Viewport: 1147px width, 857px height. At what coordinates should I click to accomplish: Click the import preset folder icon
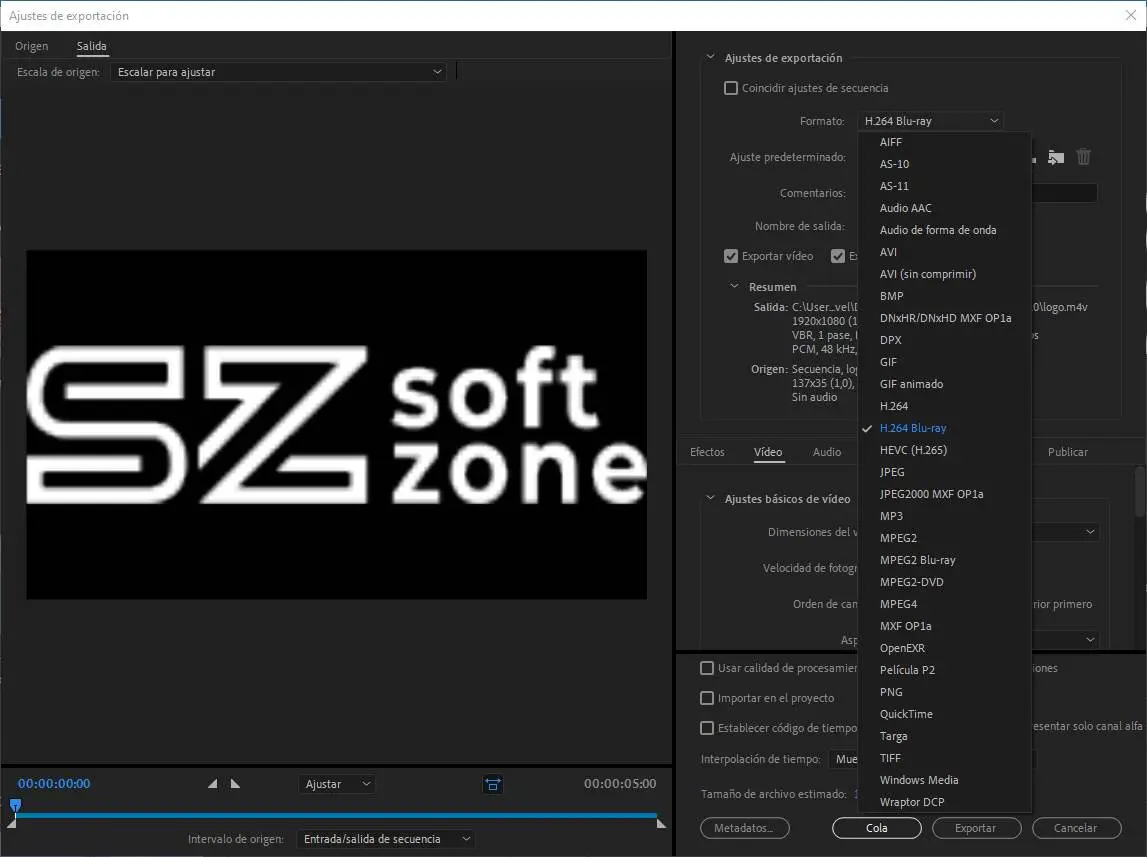[x=1056, y=157]
